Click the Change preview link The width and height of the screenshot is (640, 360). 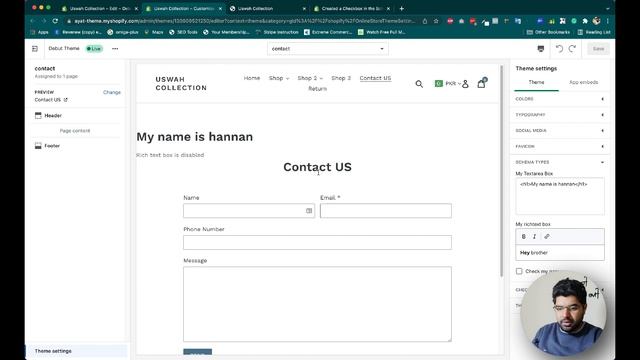(x=112, y=92)
